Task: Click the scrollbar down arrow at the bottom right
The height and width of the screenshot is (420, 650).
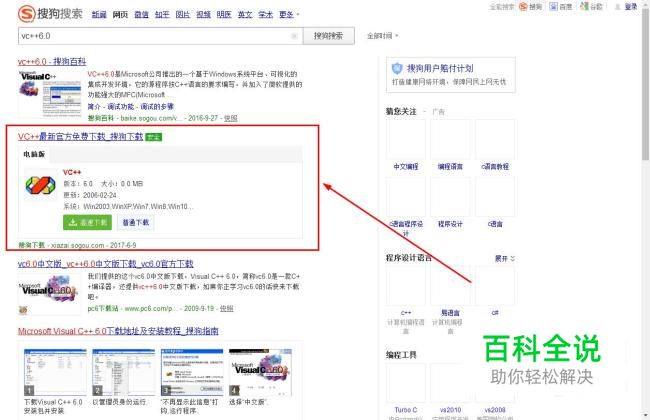Action: (646, 416)
